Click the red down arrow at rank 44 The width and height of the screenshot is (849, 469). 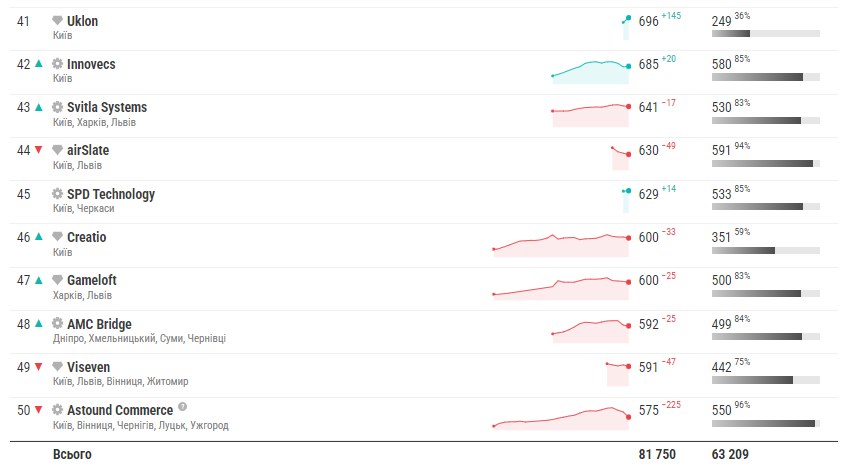(x=38, y=150)
